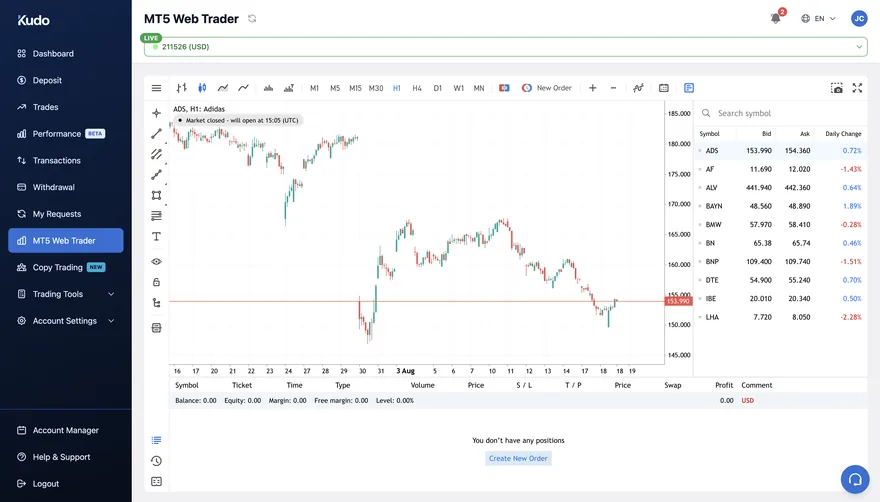Lock chart objects with padlock icon
Viewport: 880px width, 502px height.
coord(157,282)
